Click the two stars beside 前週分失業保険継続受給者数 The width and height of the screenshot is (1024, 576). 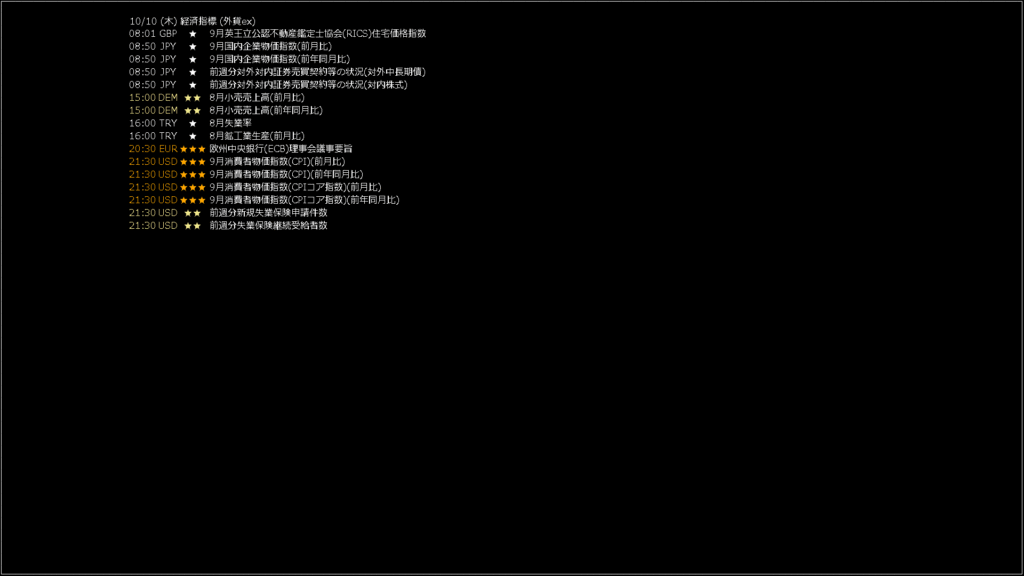[x=193, y=226]
